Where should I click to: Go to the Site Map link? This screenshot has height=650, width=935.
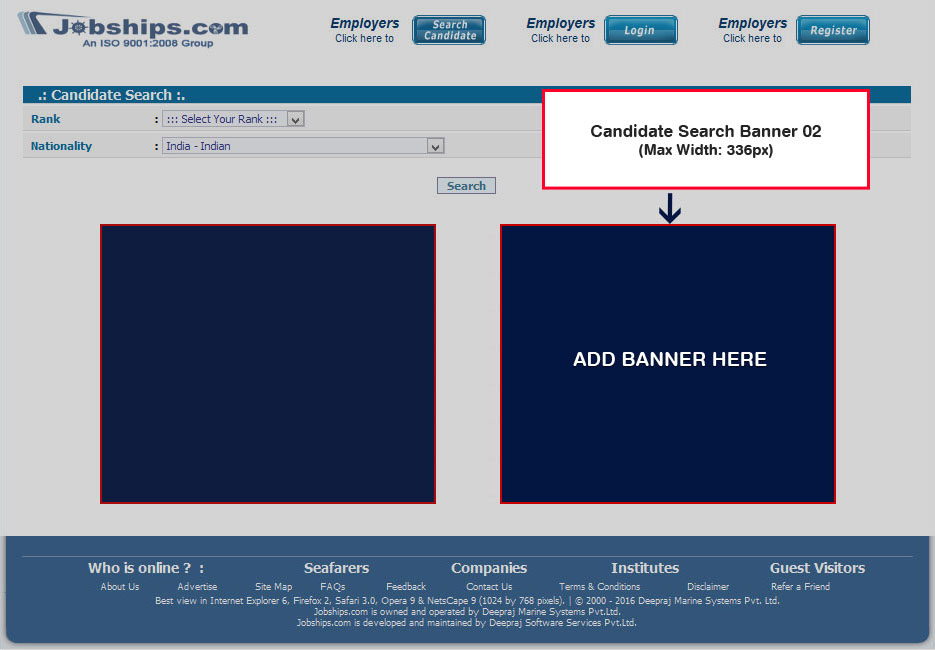pyautogui.click(x=273, y=587)
